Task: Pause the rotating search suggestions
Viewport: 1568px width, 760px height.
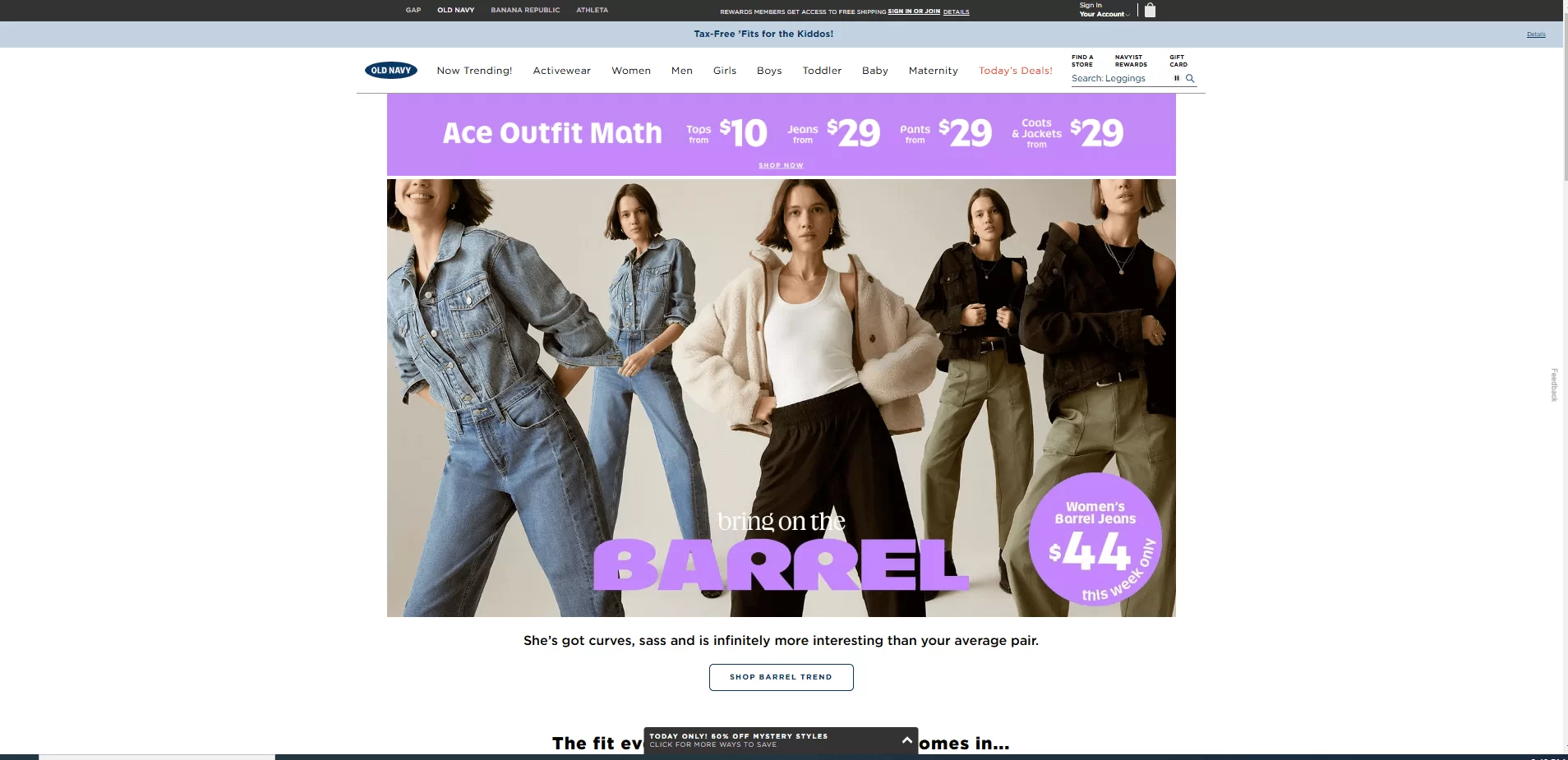Action: coord(1176,79)
